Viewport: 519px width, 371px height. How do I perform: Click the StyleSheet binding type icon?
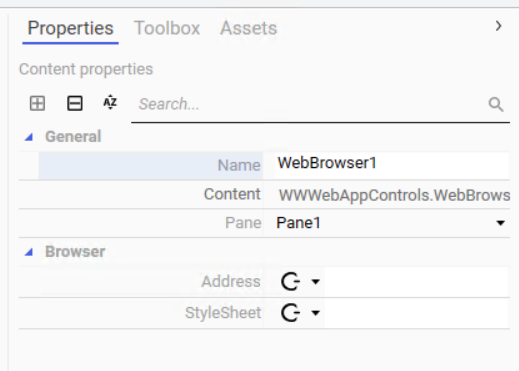(290, 313)
